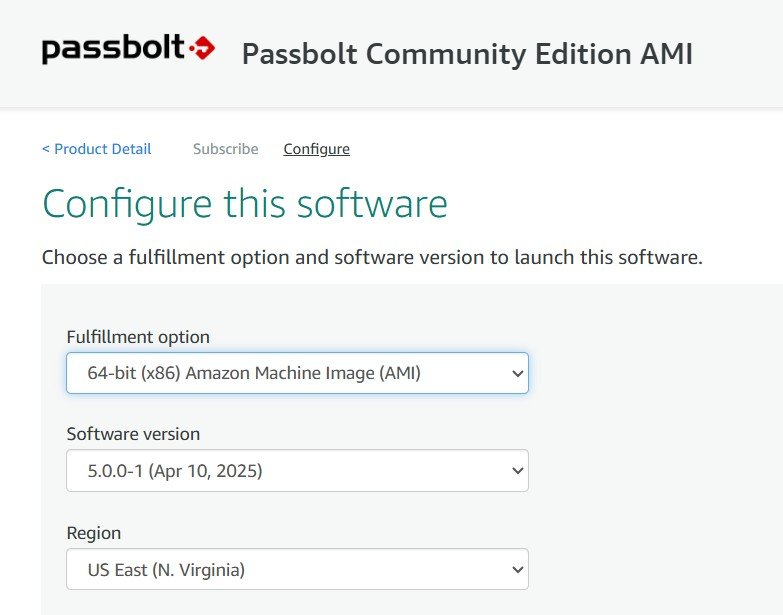The width and height of the screenshot is (783, 615).
Task: Click the "Passbolt Community Edition AMI" title
Action: point(467,54)
